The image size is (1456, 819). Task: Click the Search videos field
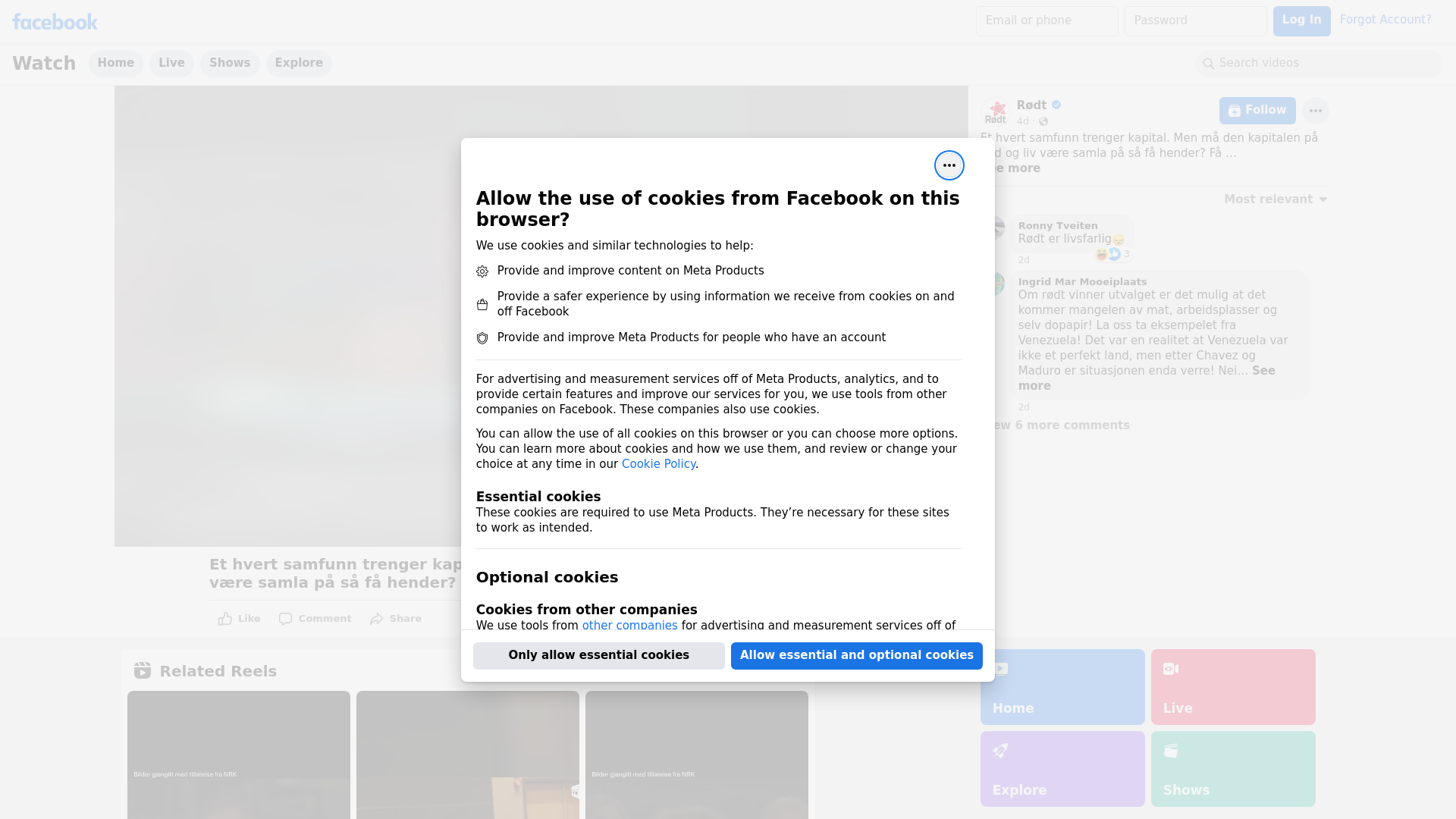tap(1319, 64)
